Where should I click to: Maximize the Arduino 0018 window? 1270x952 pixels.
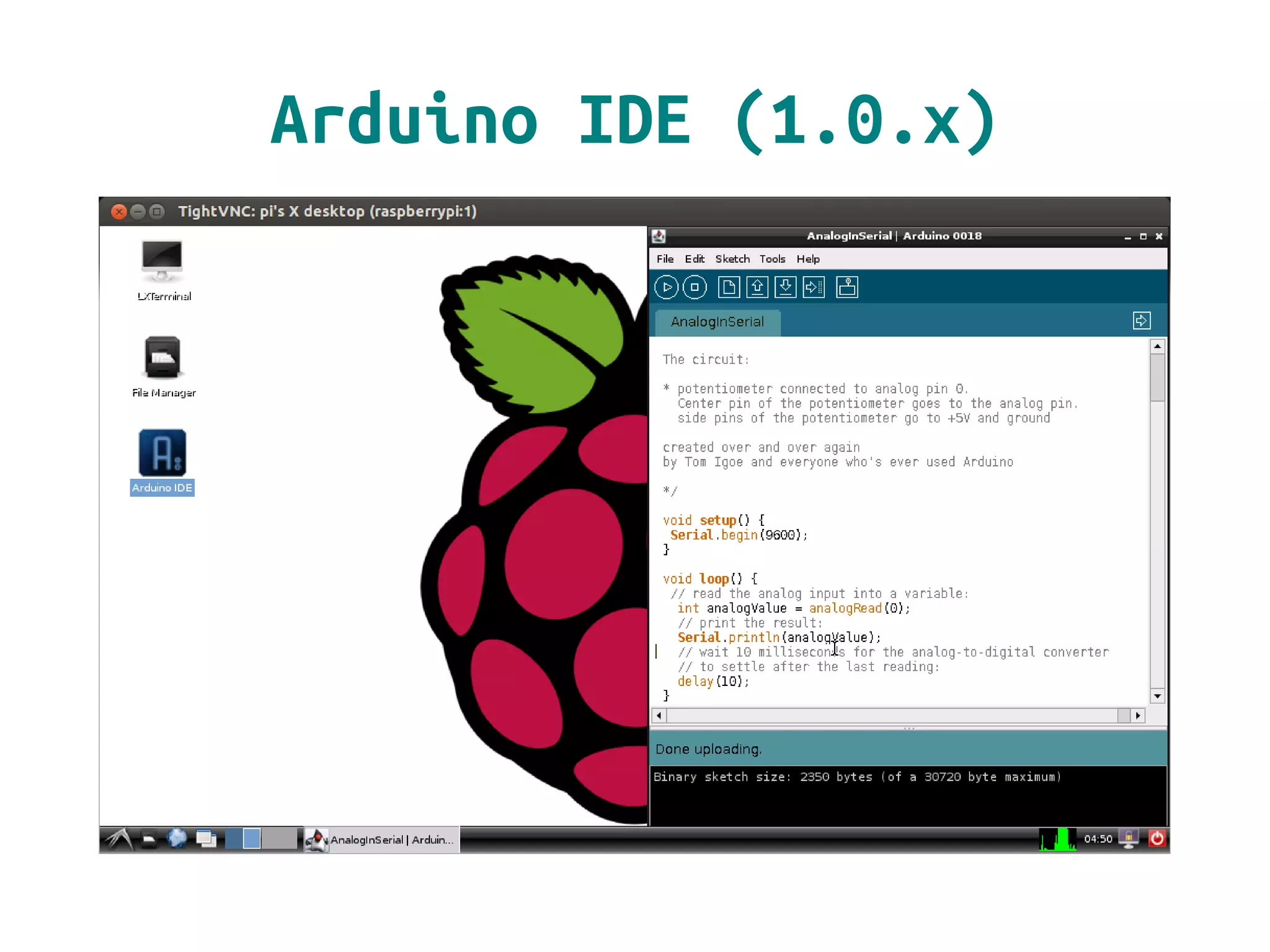coord(1143,236)
